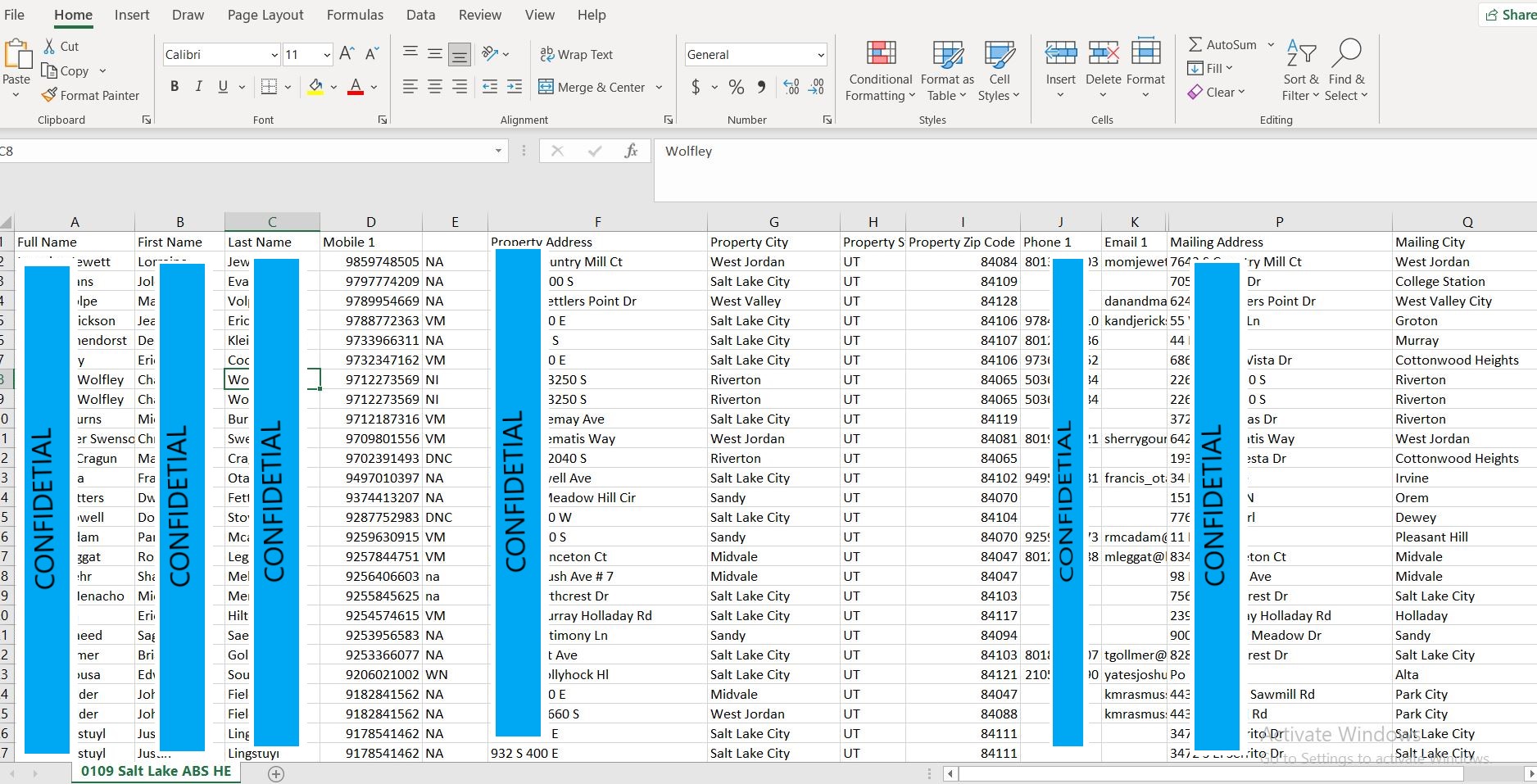
Task: Click the Orientation angled text icon
Action: [x=491, y=54]
